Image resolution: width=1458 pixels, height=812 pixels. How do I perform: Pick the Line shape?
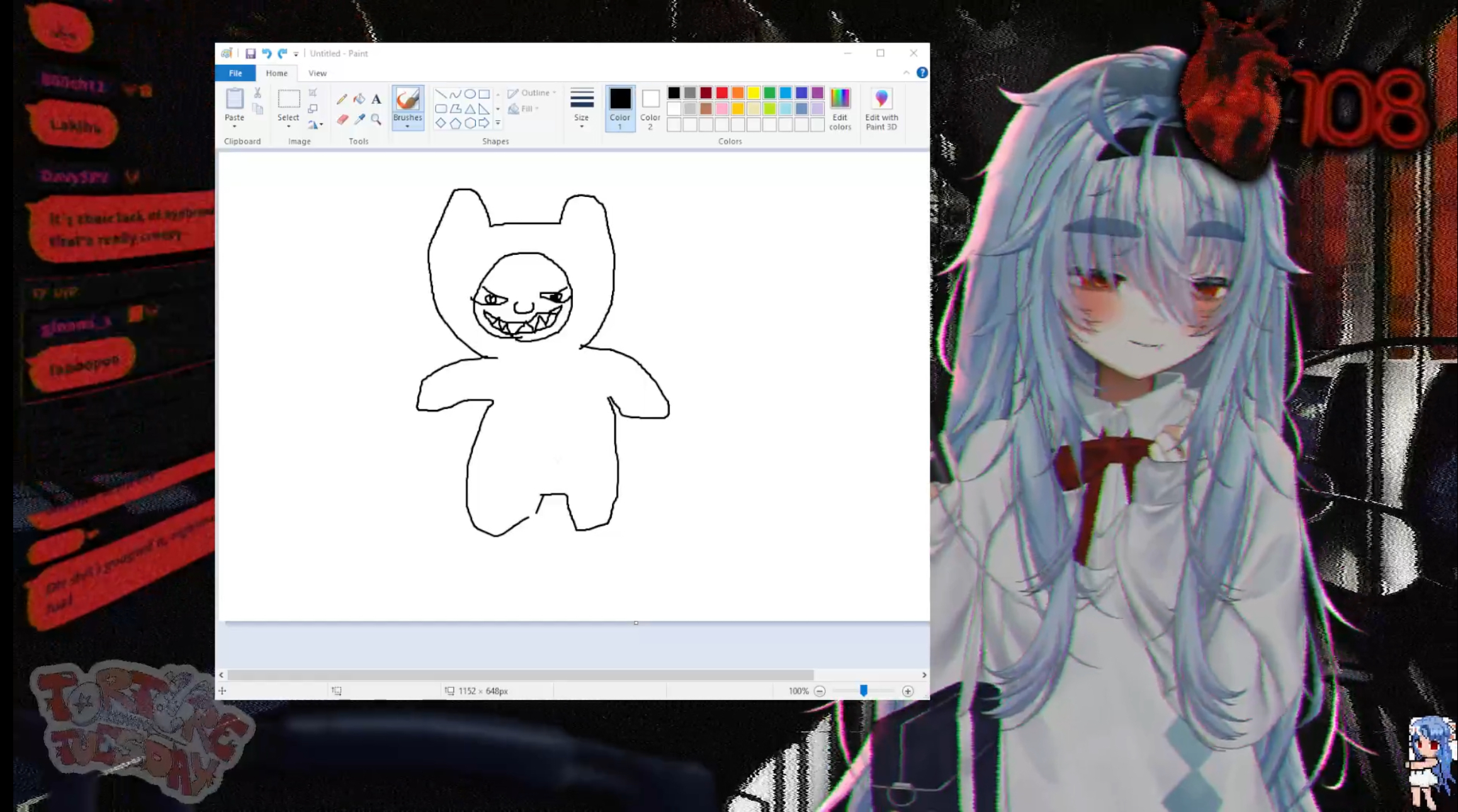[x=441, y=94]
